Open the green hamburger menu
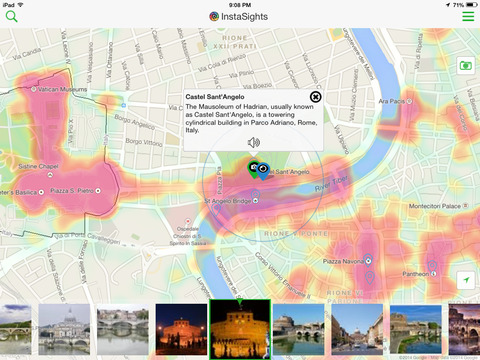This screenshot has width=480, height=360. (468, 16)
